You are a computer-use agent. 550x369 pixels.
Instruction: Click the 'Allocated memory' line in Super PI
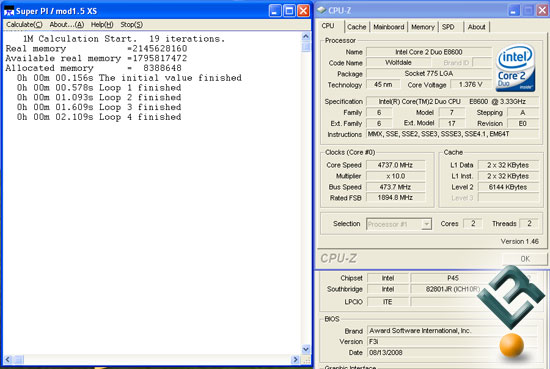tap(93, 68)
